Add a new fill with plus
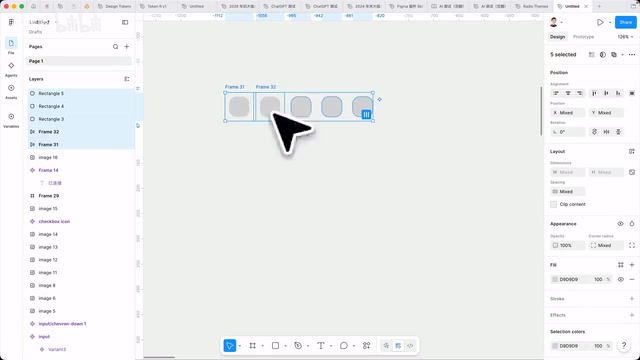The height and width of the screenshot is (360, 640). (631, 265)
